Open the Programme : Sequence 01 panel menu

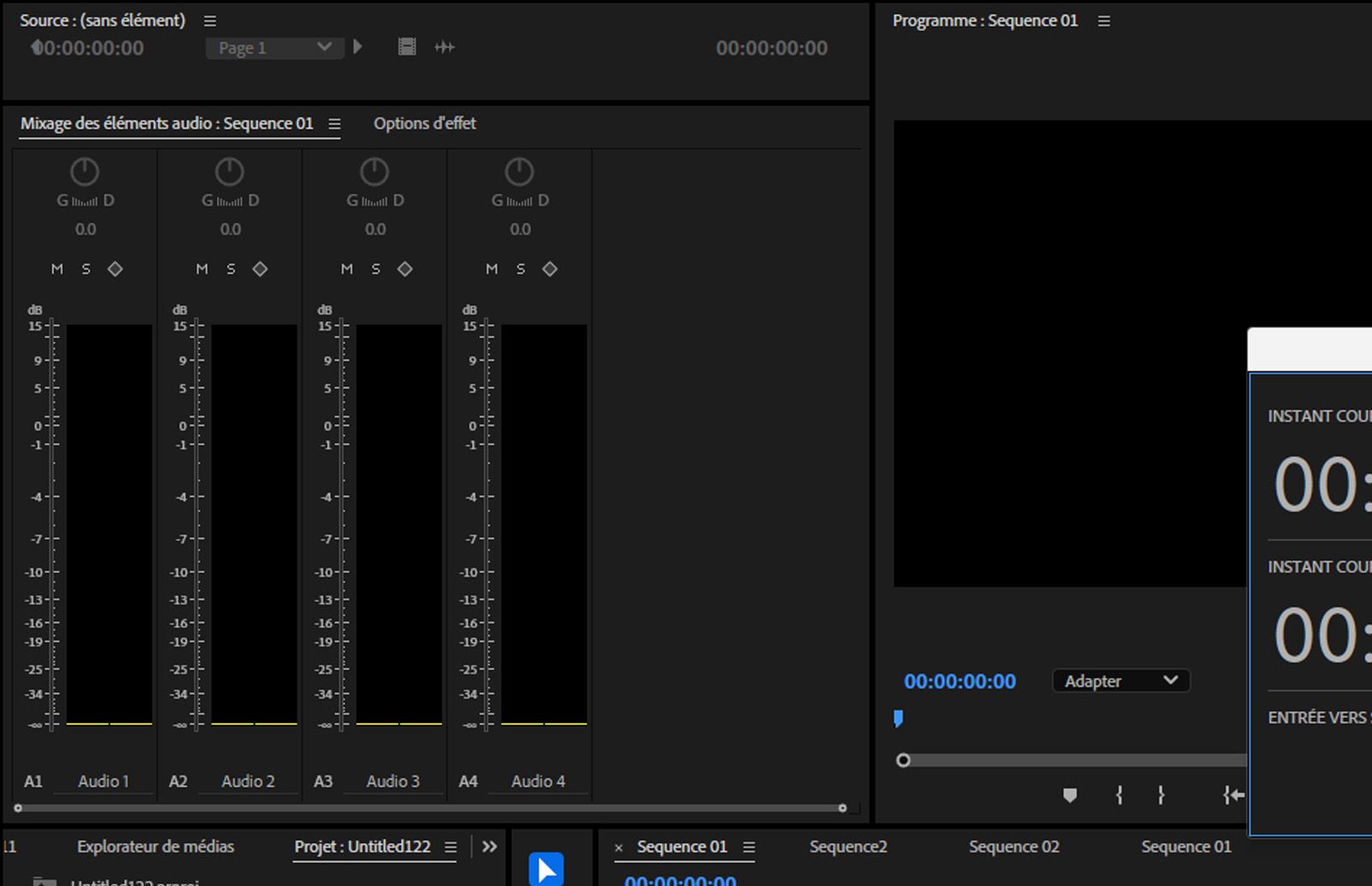(x=1103, y=20)
